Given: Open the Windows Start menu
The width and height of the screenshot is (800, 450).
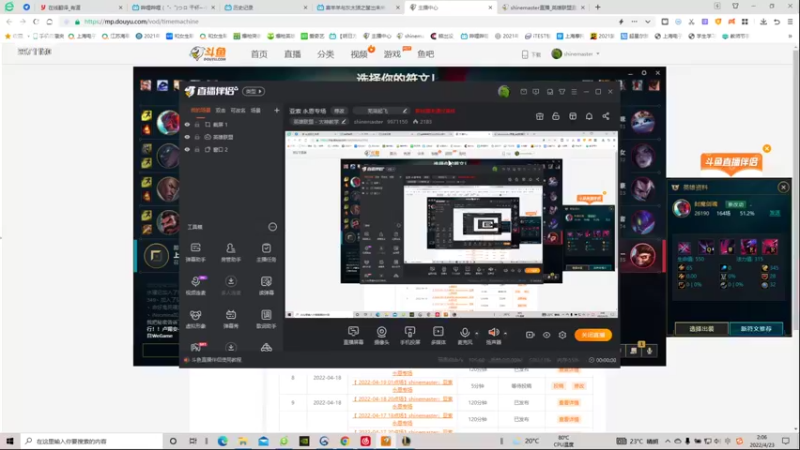Looking at the screenshot, I should [x=10, y=441].
